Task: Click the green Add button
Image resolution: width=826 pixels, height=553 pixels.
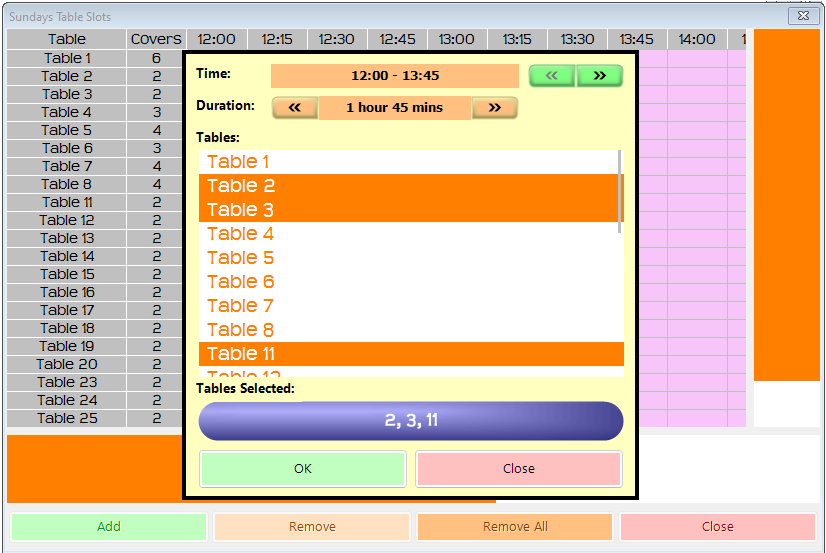Action: click(x=109, y=527)
